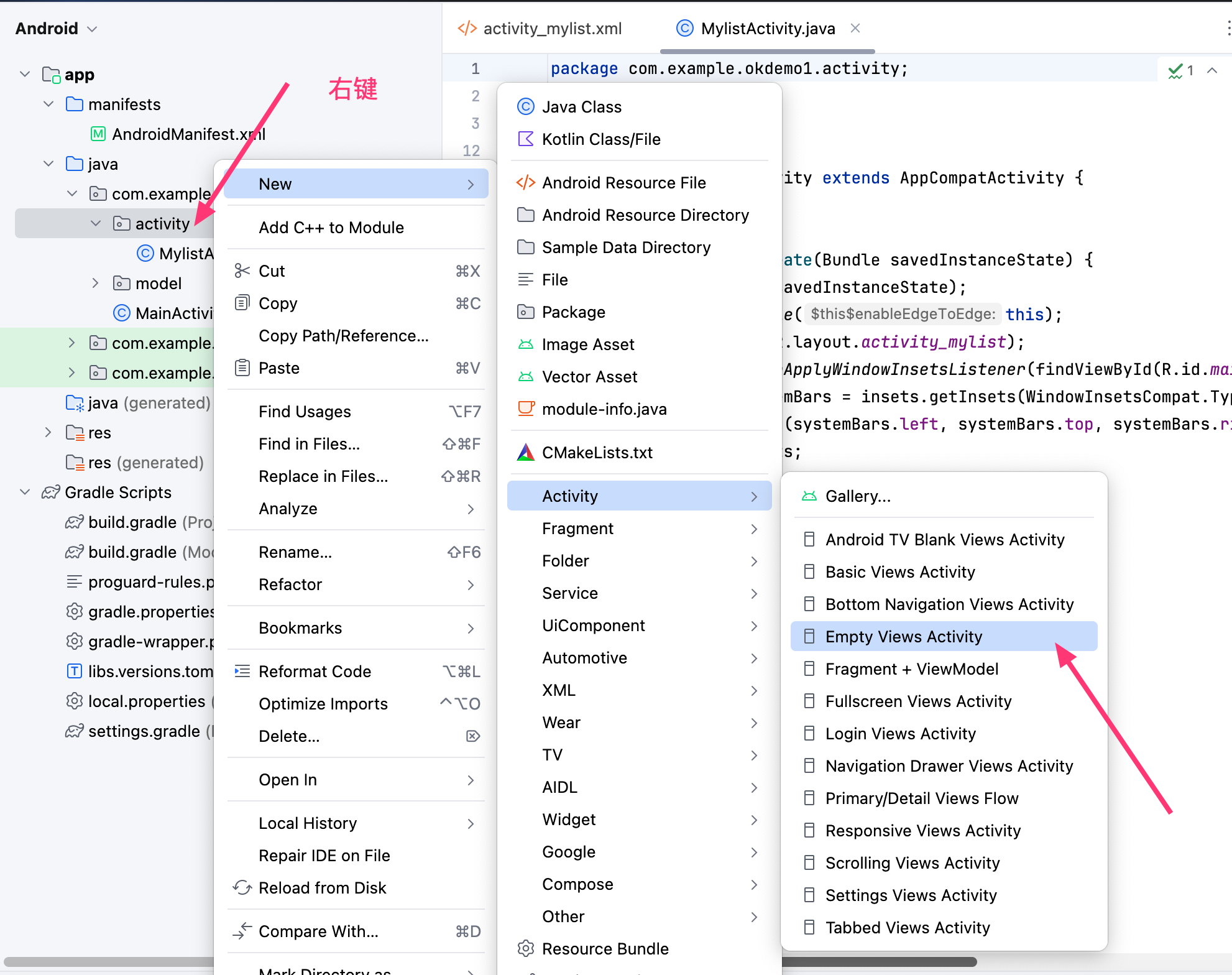Click the AndroidManifest.xml file icon
The image size is (1232, 975).
98,134
